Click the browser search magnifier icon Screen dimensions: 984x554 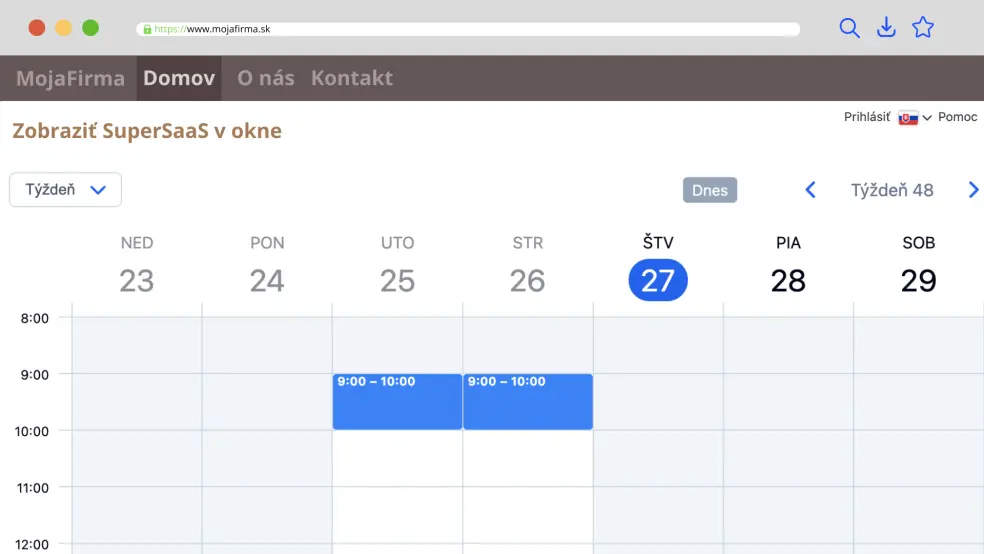point(849,28)
